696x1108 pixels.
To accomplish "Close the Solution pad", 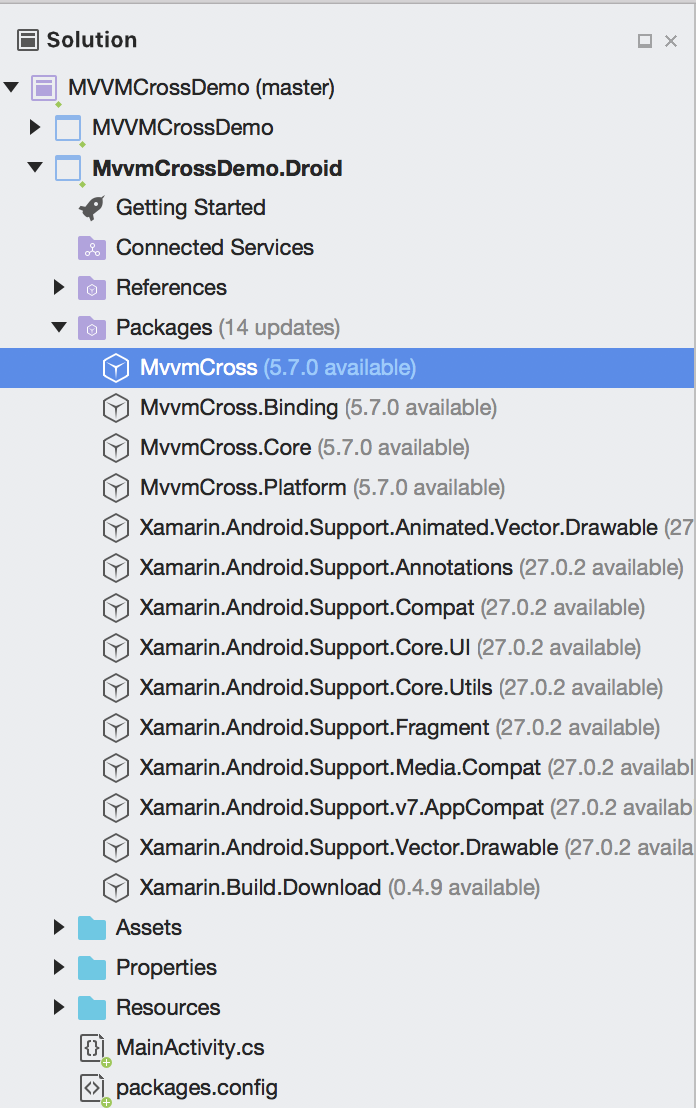I will point(671,40).
